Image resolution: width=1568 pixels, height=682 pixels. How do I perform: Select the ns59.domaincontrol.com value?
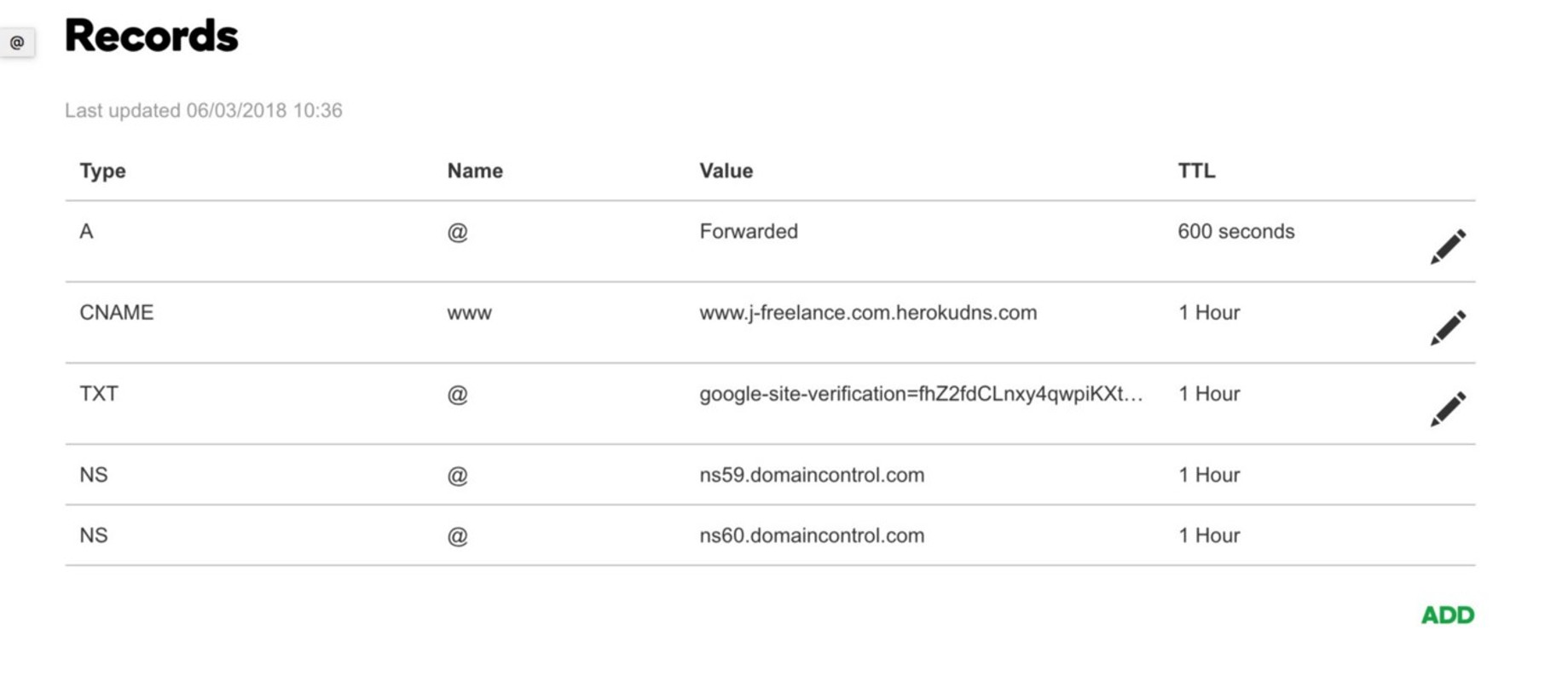tap(812, 475)
